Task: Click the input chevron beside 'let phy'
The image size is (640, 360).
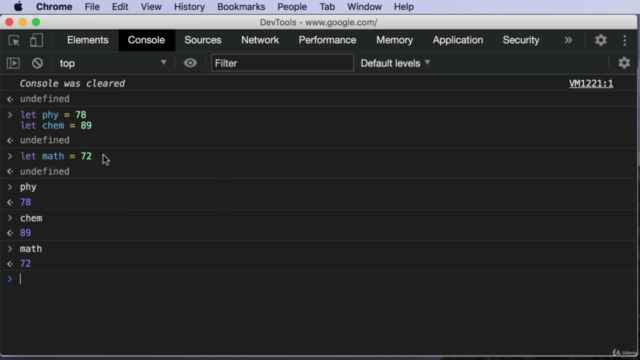Action: tap(10, 115)
